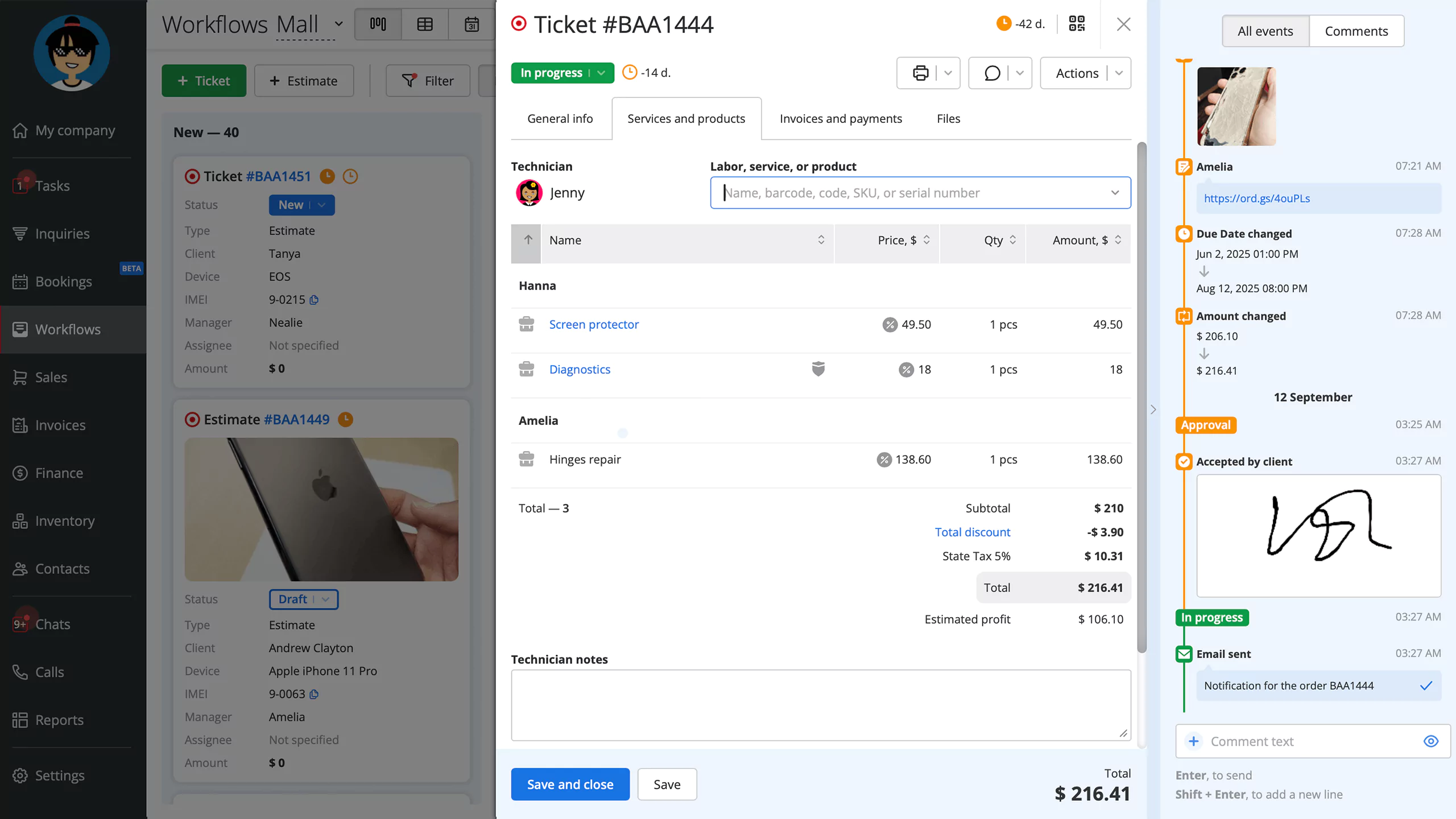Screen dimensions: 1456x819
Task: Switch event feed to All events
Action: tap(1265, 31)
